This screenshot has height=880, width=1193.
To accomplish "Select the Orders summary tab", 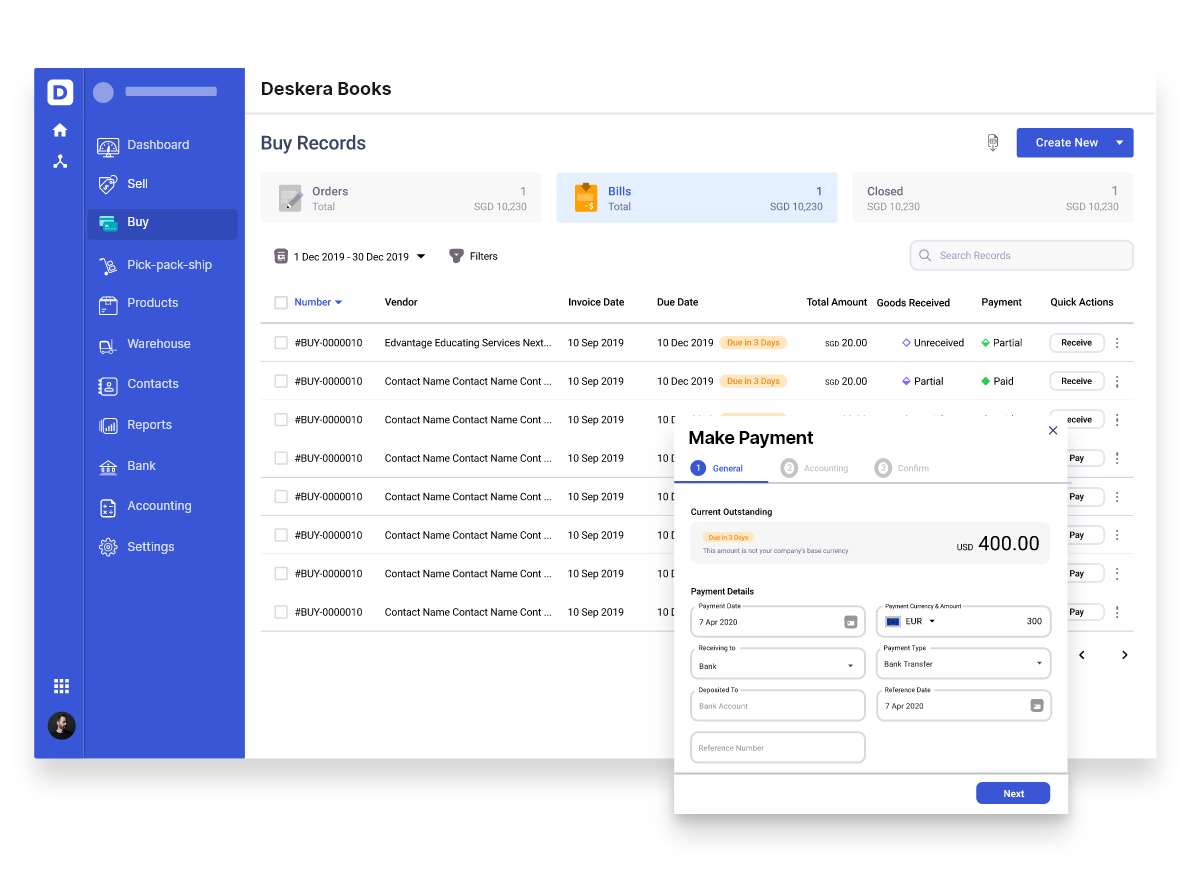I will tap(401, 198).
